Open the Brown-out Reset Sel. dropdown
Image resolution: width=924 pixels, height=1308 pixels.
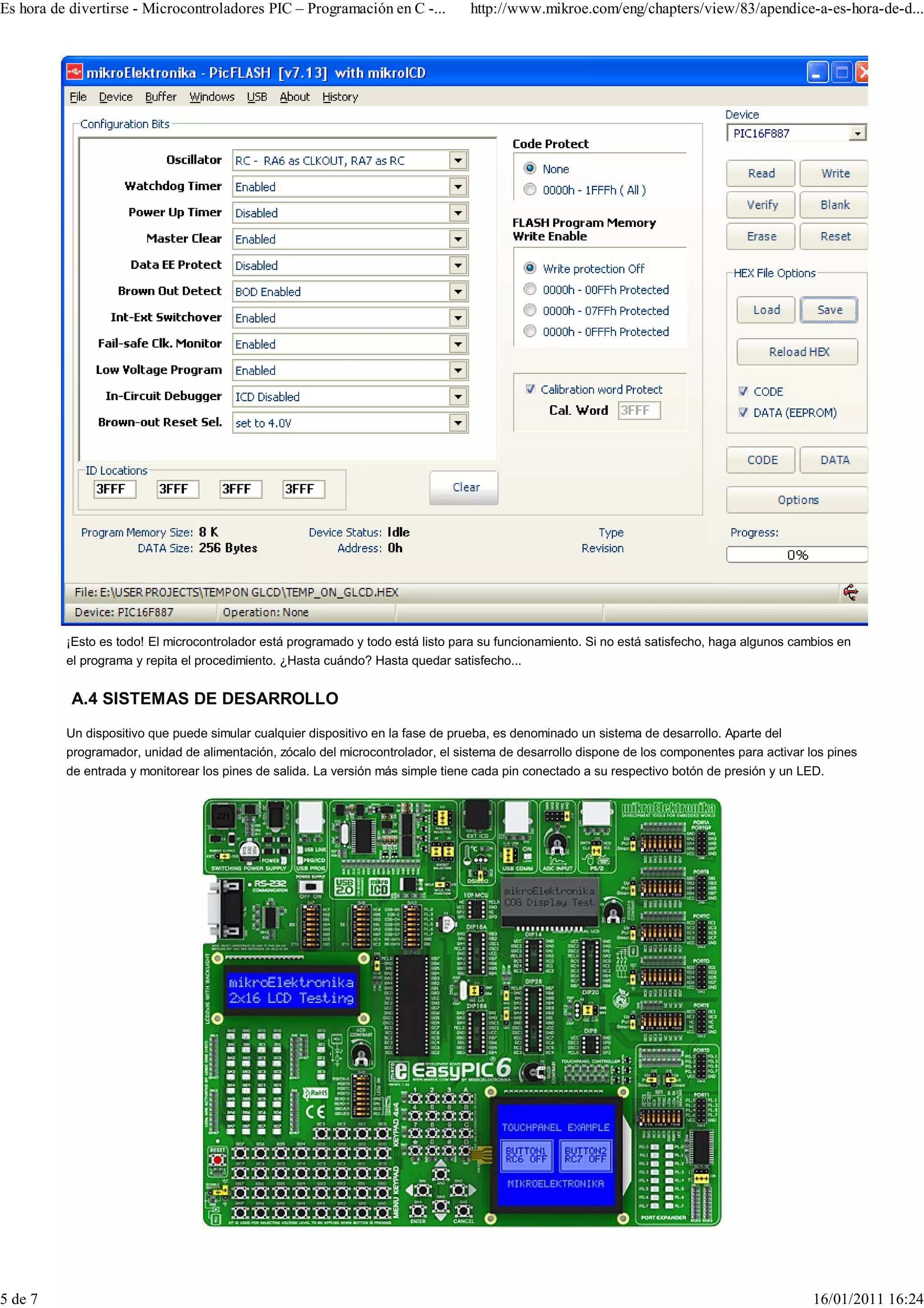coord(458,423)
